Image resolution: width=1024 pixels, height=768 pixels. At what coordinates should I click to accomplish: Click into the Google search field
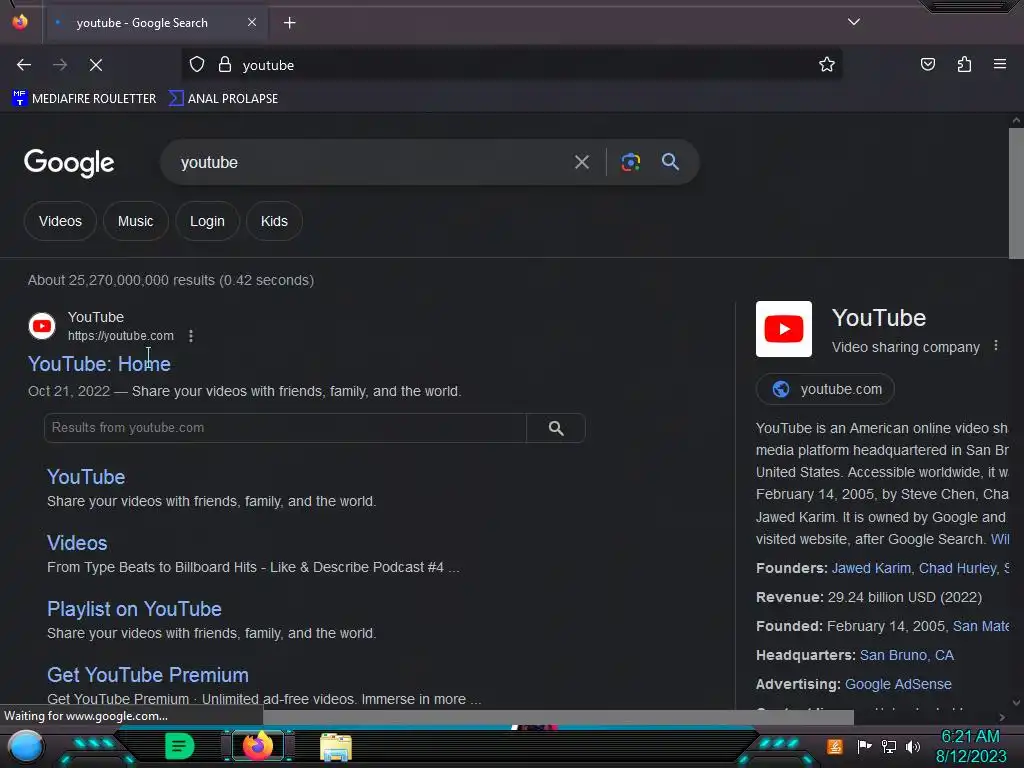pyautogui.click(x=369, y=162)
